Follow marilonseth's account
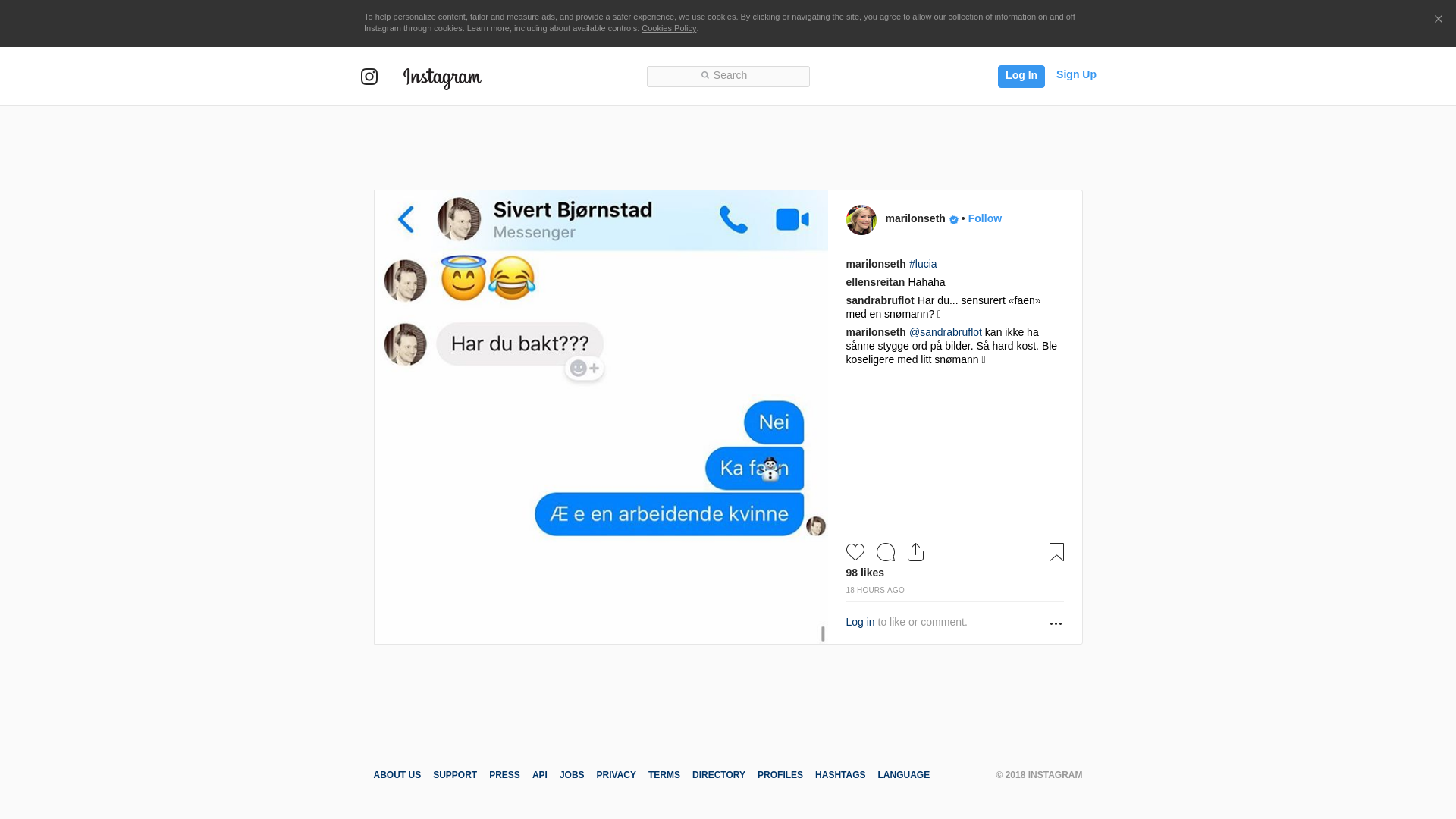This screenshot has height=819, width=1456. pos(984,218)
